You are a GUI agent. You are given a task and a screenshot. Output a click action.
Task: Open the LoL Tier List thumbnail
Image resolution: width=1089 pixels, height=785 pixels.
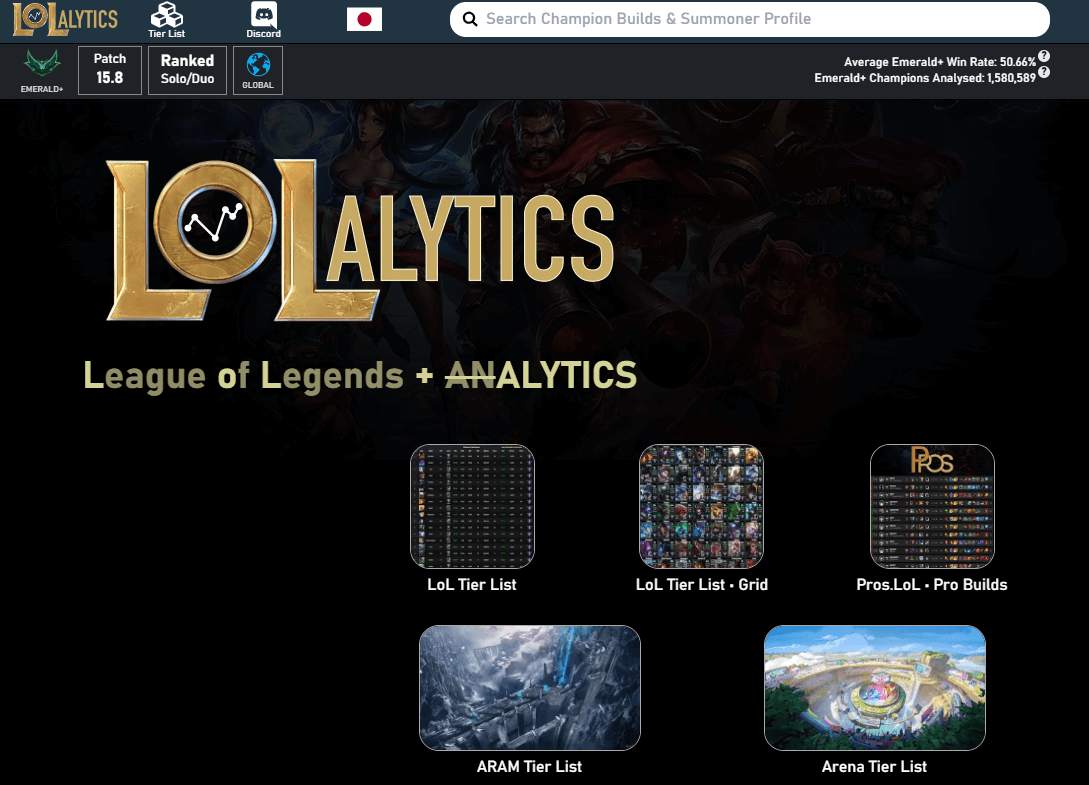(472, 506)
